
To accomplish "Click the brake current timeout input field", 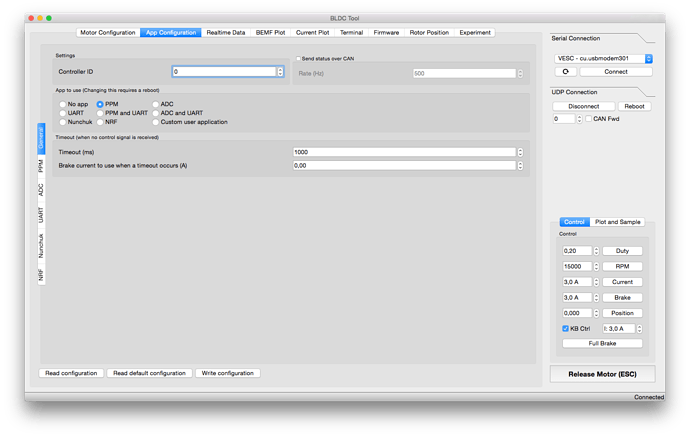I will coord(404,165).
